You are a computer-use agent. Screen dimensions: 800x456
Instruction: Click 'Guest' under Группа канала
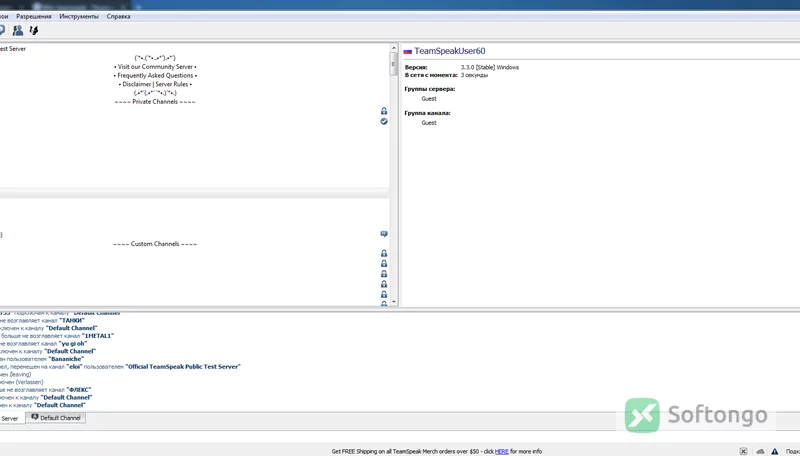429,122
